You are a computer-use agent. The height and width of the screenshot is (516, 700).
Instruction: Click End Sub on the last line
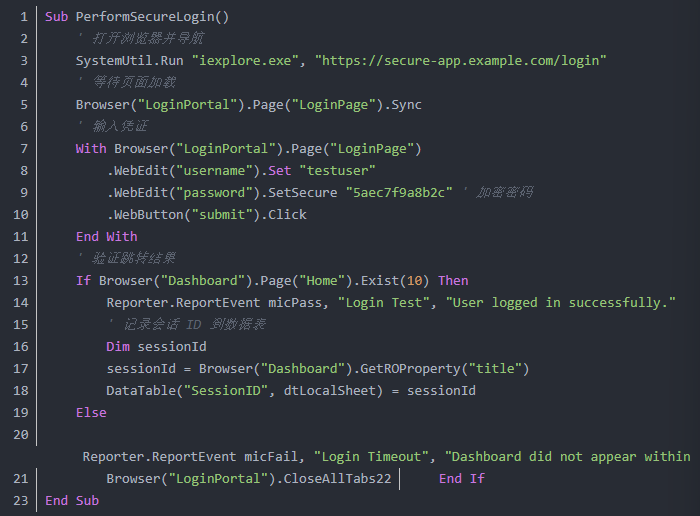(x=72, y=501)
